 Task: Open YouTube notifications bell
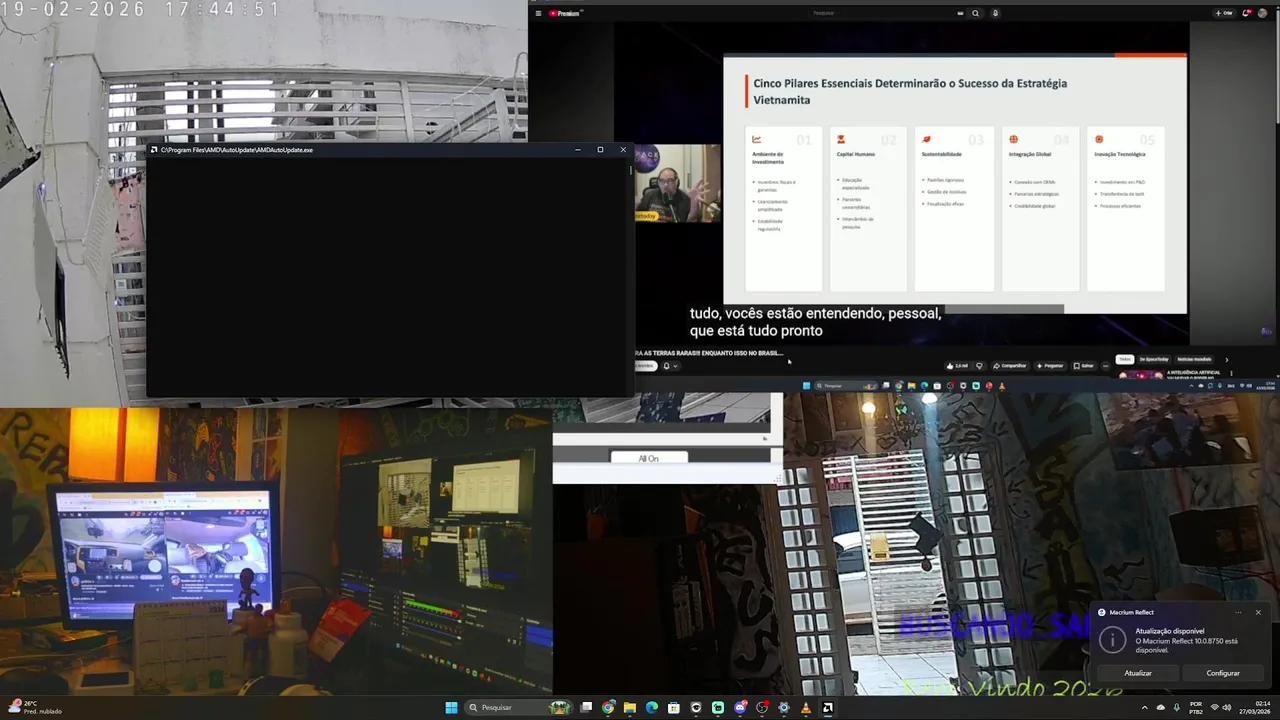click(1247, 13)
